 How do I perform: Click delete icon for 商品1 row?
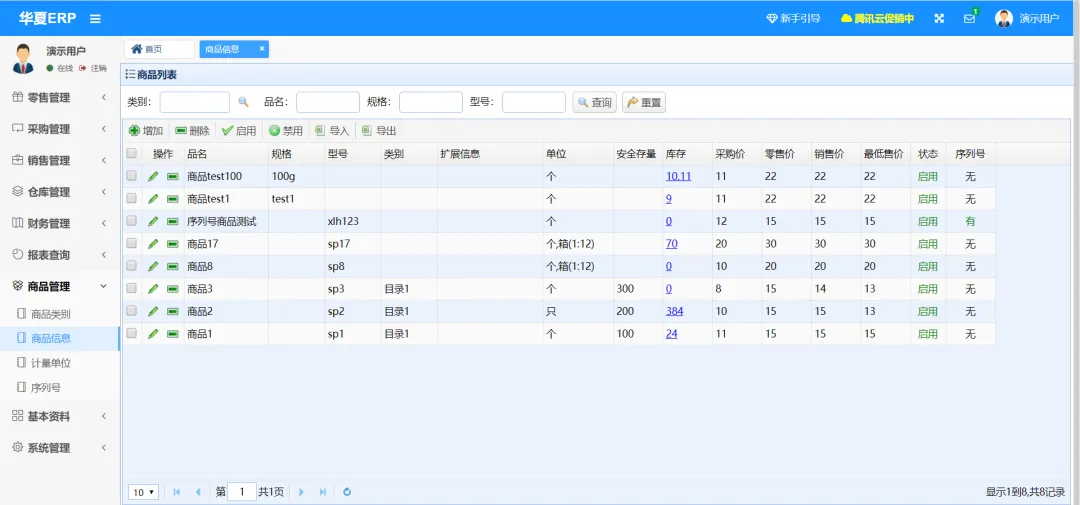pyautogui.click(x=172, y=333)
